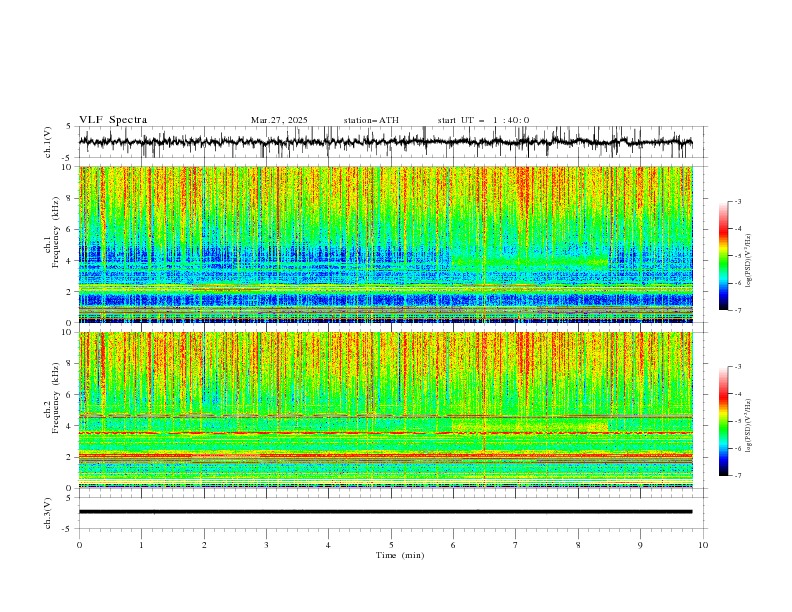792x612 pixels.
Task: Click the time axis tick label '7'
Action: click(x=516, y=545)
